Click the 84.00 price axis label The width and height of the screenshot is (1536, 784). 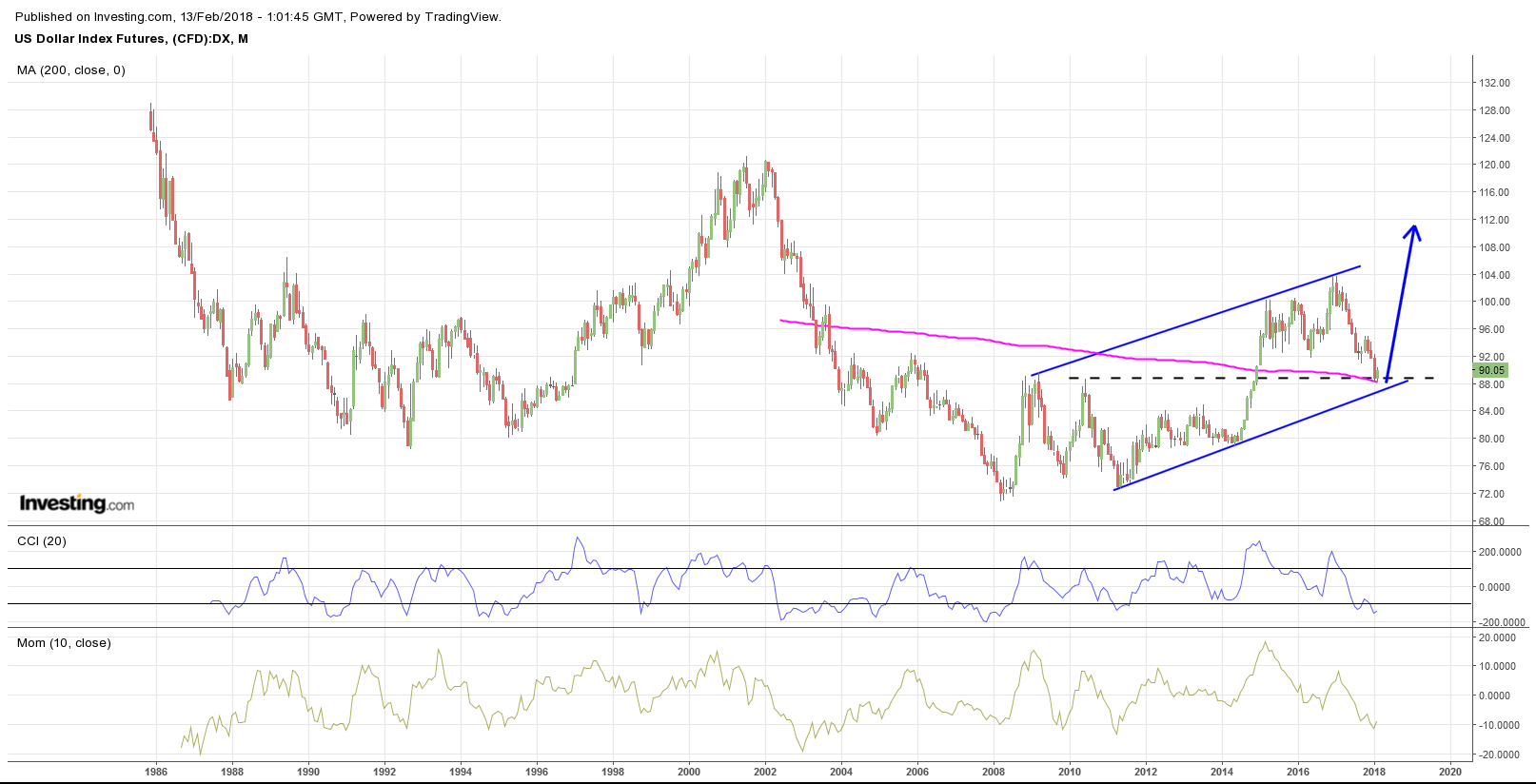[x=1491, y=412]
